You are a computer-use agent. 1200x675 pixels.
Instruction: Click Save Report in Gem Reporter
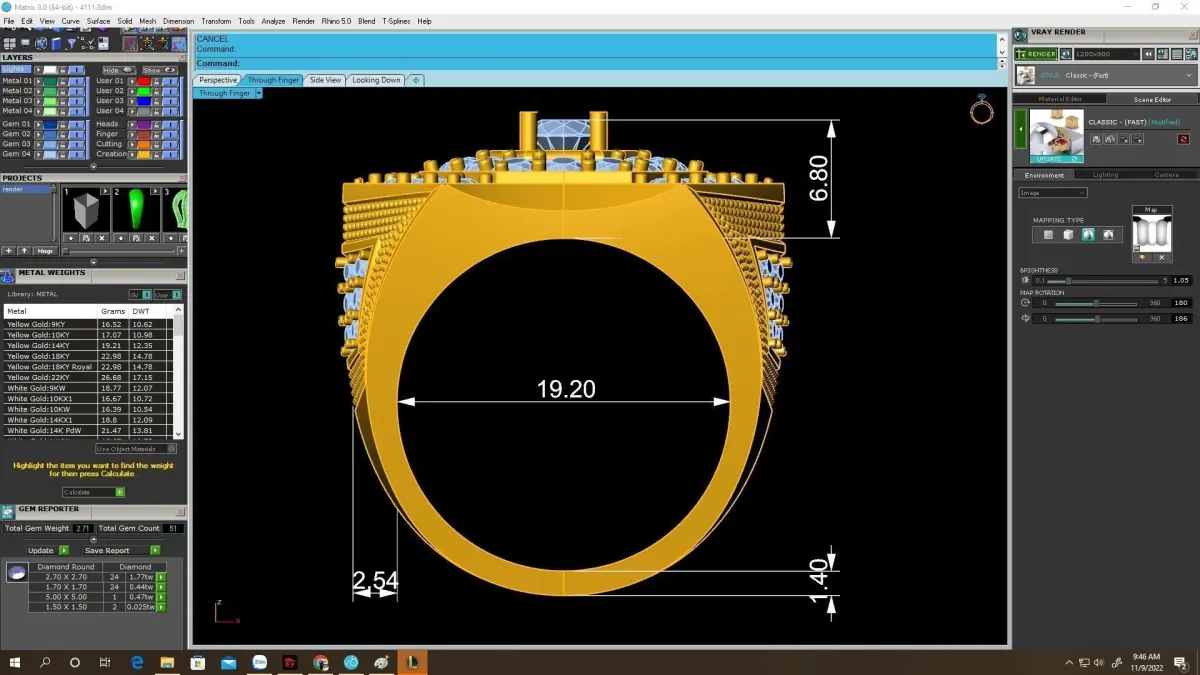121,550
